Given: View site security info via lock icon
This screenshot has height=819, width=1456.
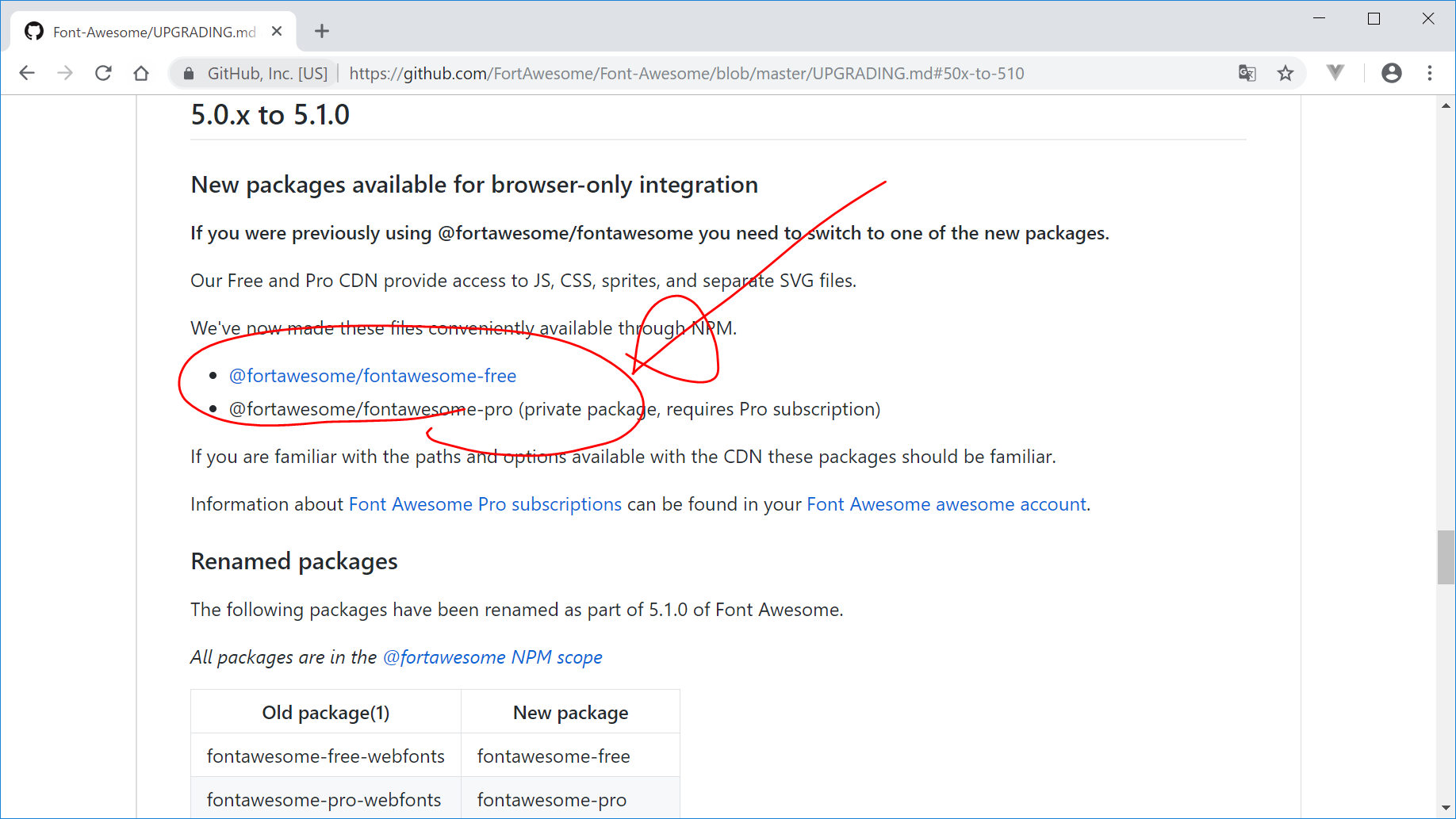Looking at the screenshot, I should [x=189, y=74].
